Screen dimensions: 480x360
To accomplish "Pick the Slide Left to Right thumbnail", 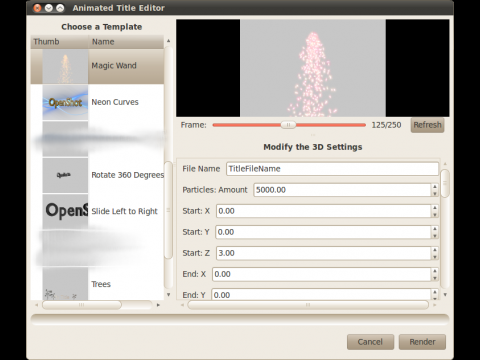I will click(65, 211).
